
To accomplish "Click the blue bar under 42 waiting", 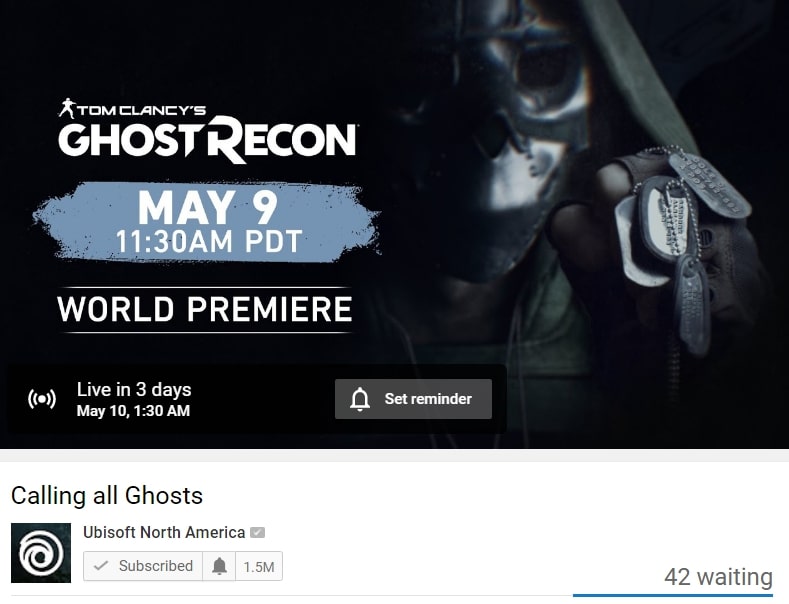I will pos(673,595).
